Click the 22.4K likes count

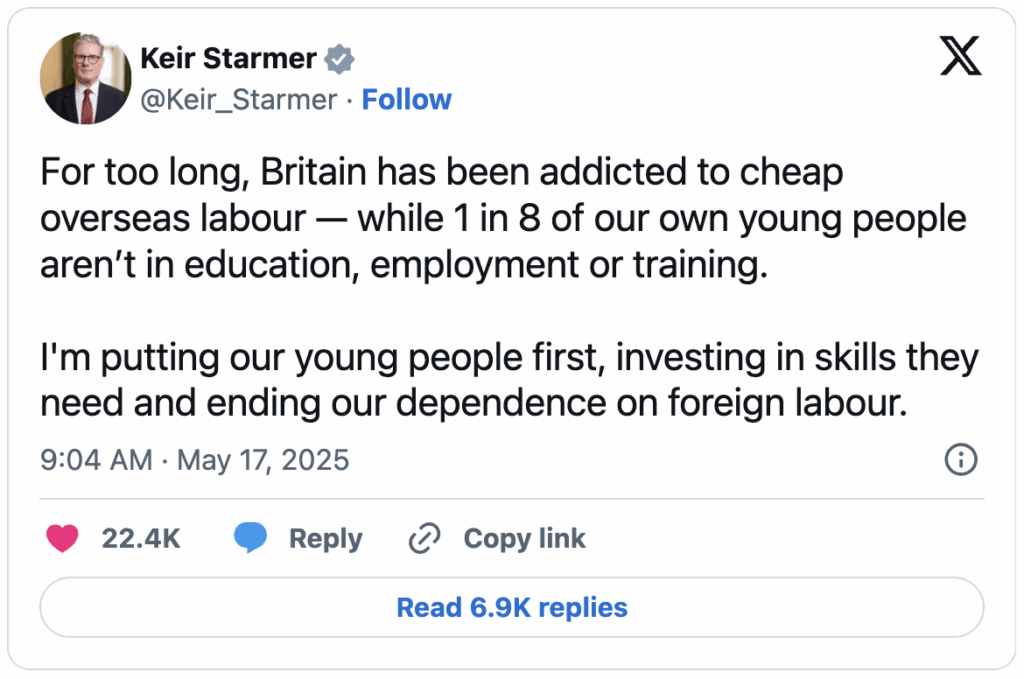141,538
